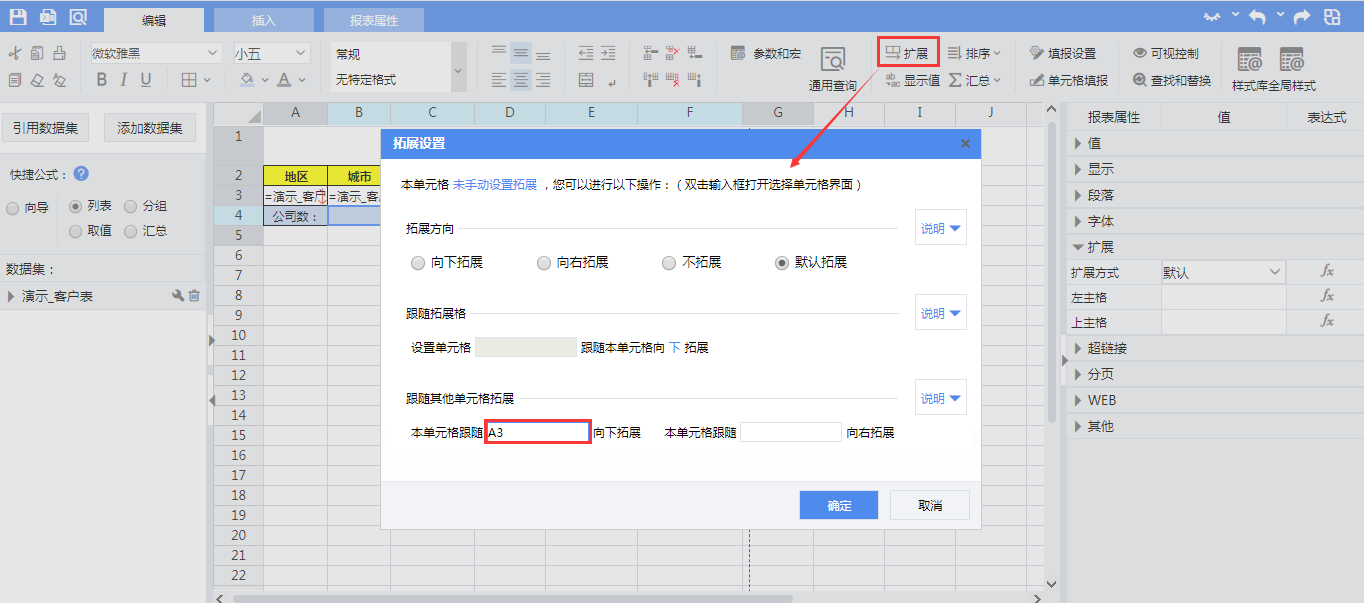Open the 扩展方式 dropdown set to 默认
Image resolution: width=1364 pixels, height=603 pixels.
click(x=1222, y=272)
